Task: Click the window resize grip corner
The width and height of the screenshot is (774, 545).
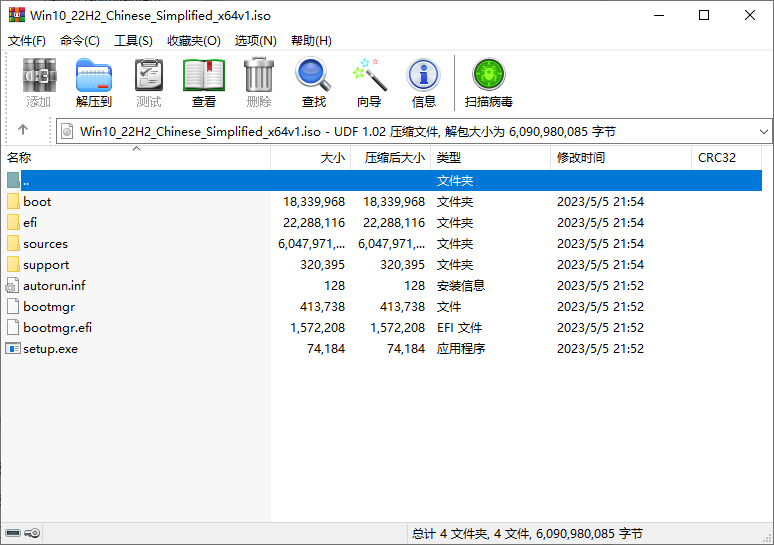Action: 767,538
